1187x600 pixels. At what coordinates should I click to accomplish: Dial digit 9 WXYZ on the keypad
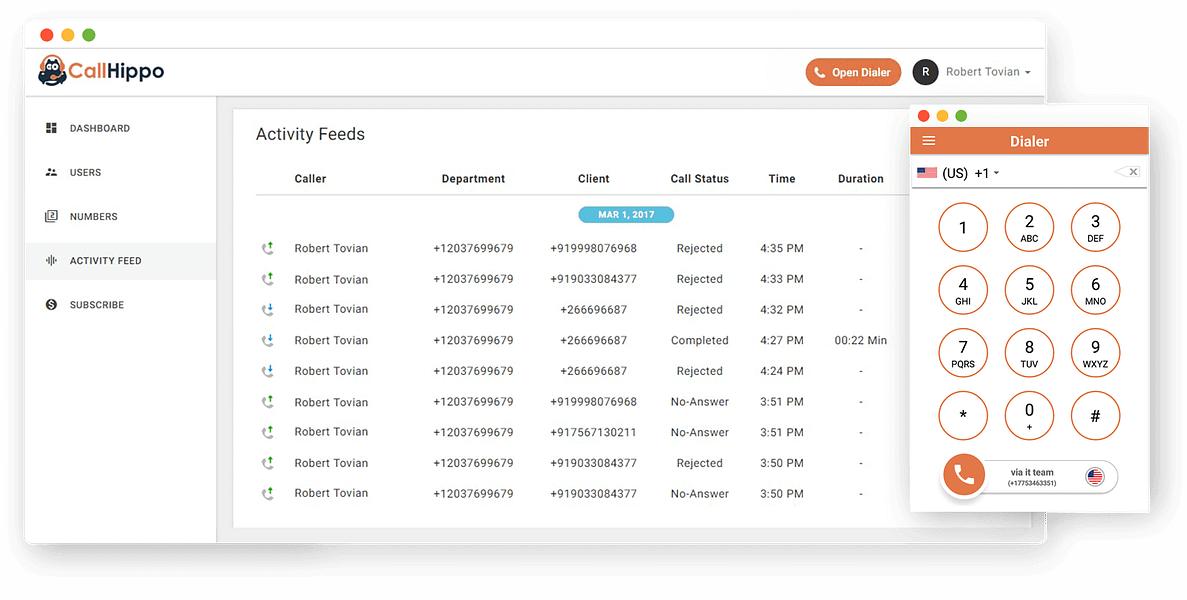point(1095,353)
